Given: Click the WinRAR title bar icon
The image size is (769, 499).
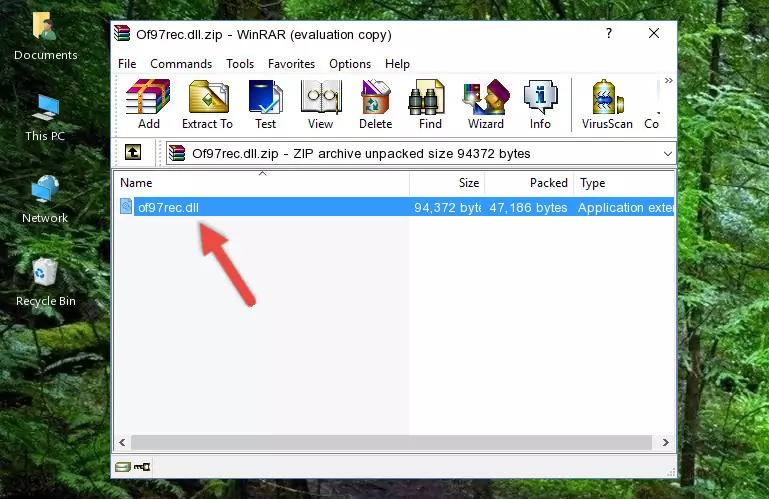Looking at the screenshot, I should point(122,33).
